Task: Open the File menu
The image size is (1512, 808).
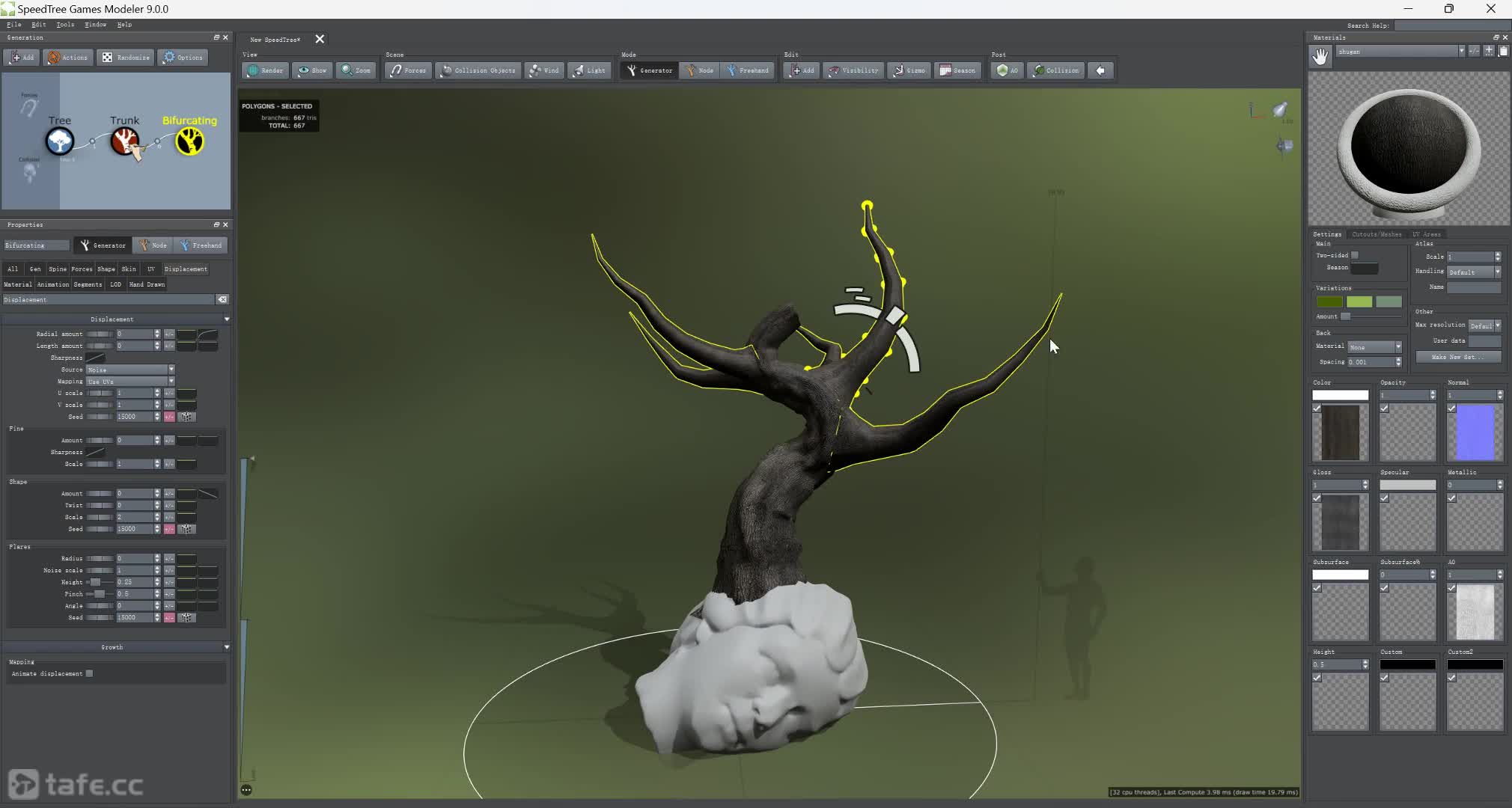Action: click(13, 25)
